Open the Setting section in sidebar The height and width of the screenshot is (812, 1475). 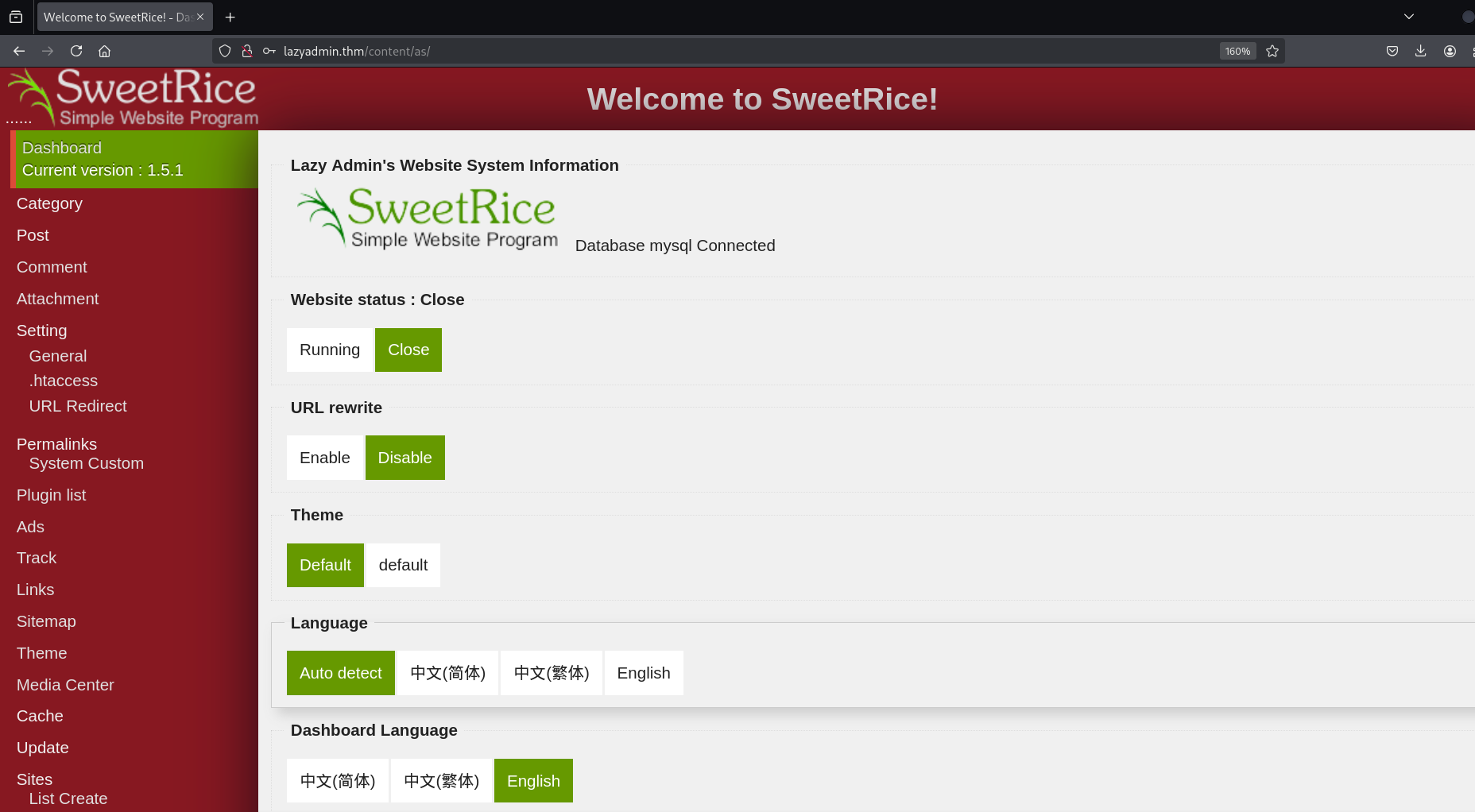tap(41, 331)
